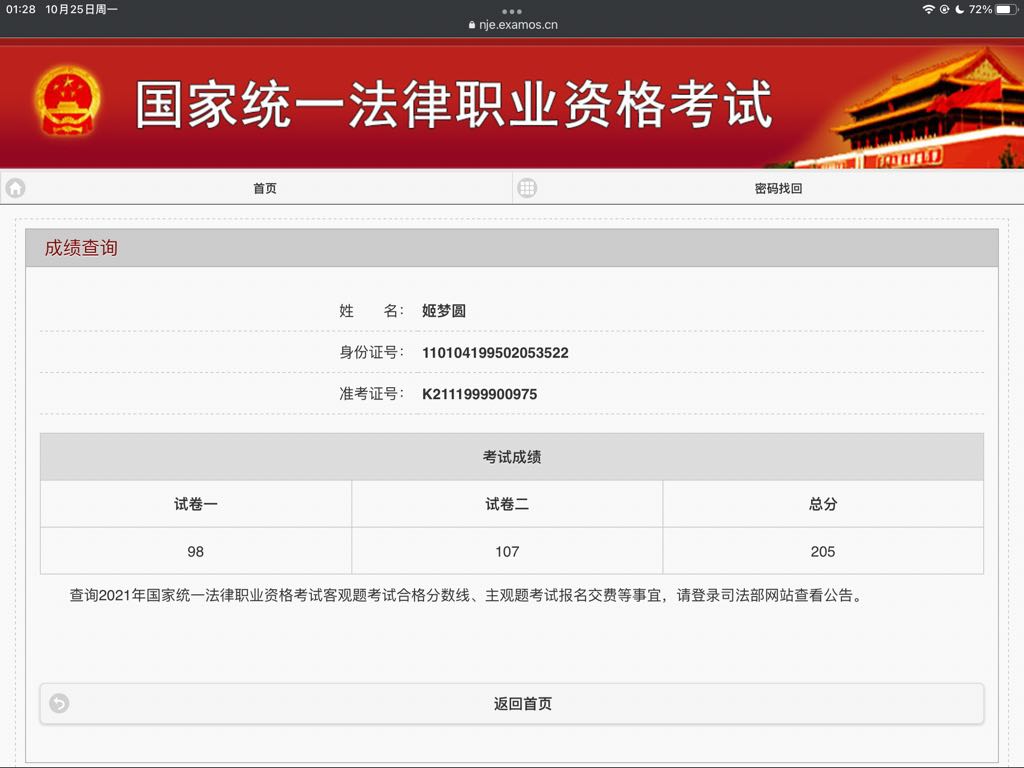Click the 考试成绩 table header

[x=512, y=457]
